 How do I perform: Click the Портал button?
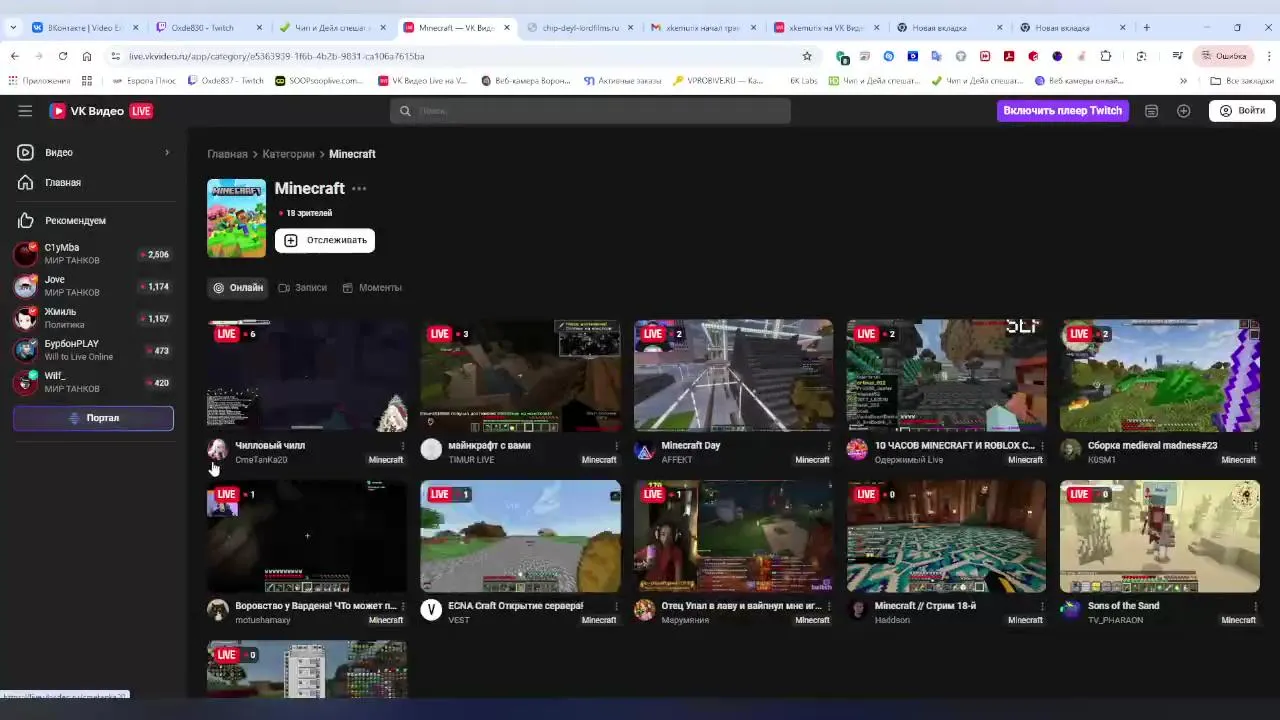click(93, 418)
